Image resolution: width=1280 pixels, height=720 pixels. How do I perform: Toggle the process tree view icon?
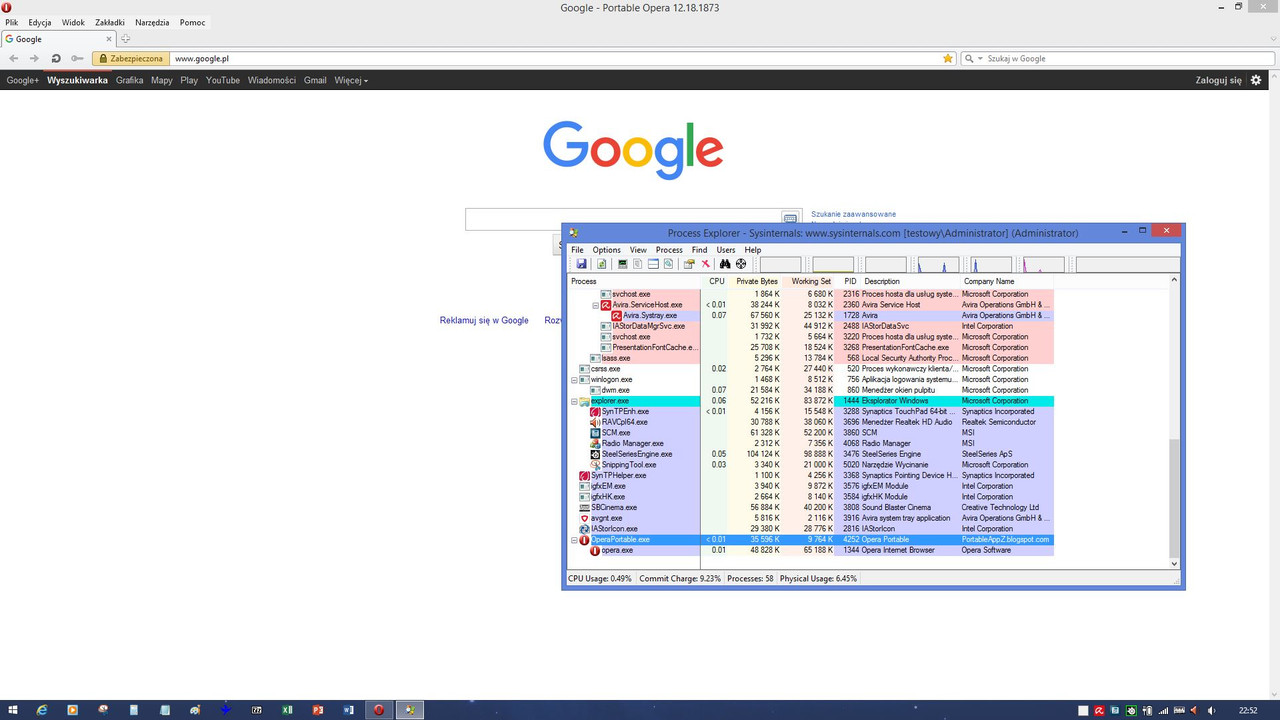(637, 264)
